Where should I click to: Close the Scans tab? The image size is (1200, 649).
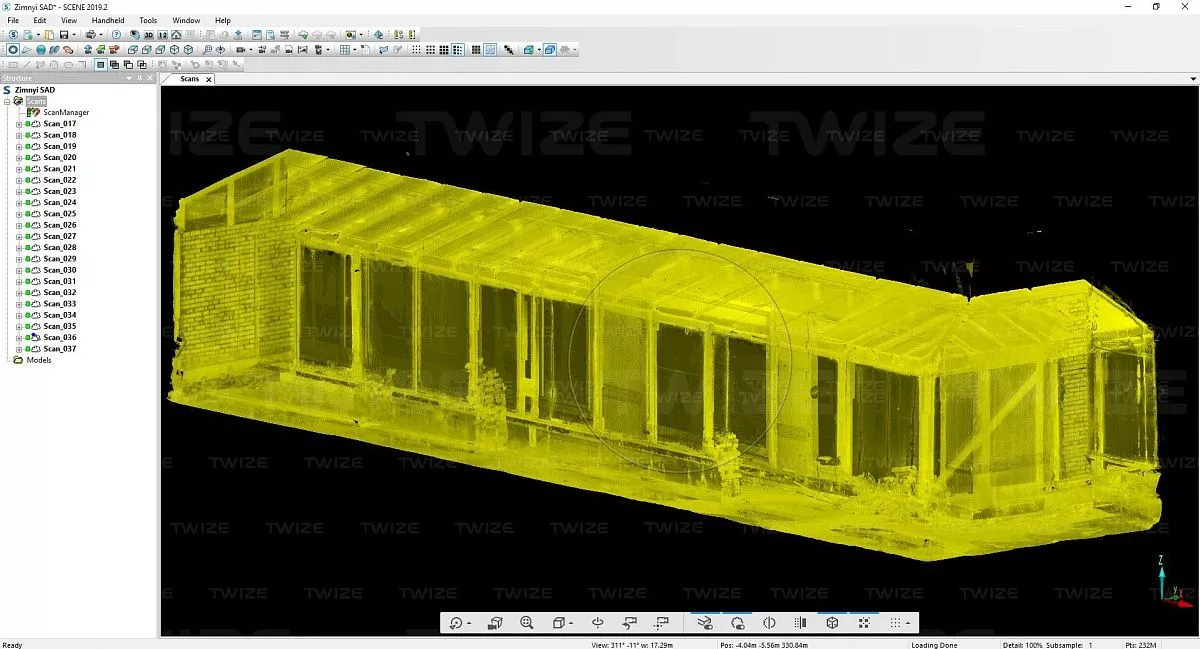click(x=210, y=78)
